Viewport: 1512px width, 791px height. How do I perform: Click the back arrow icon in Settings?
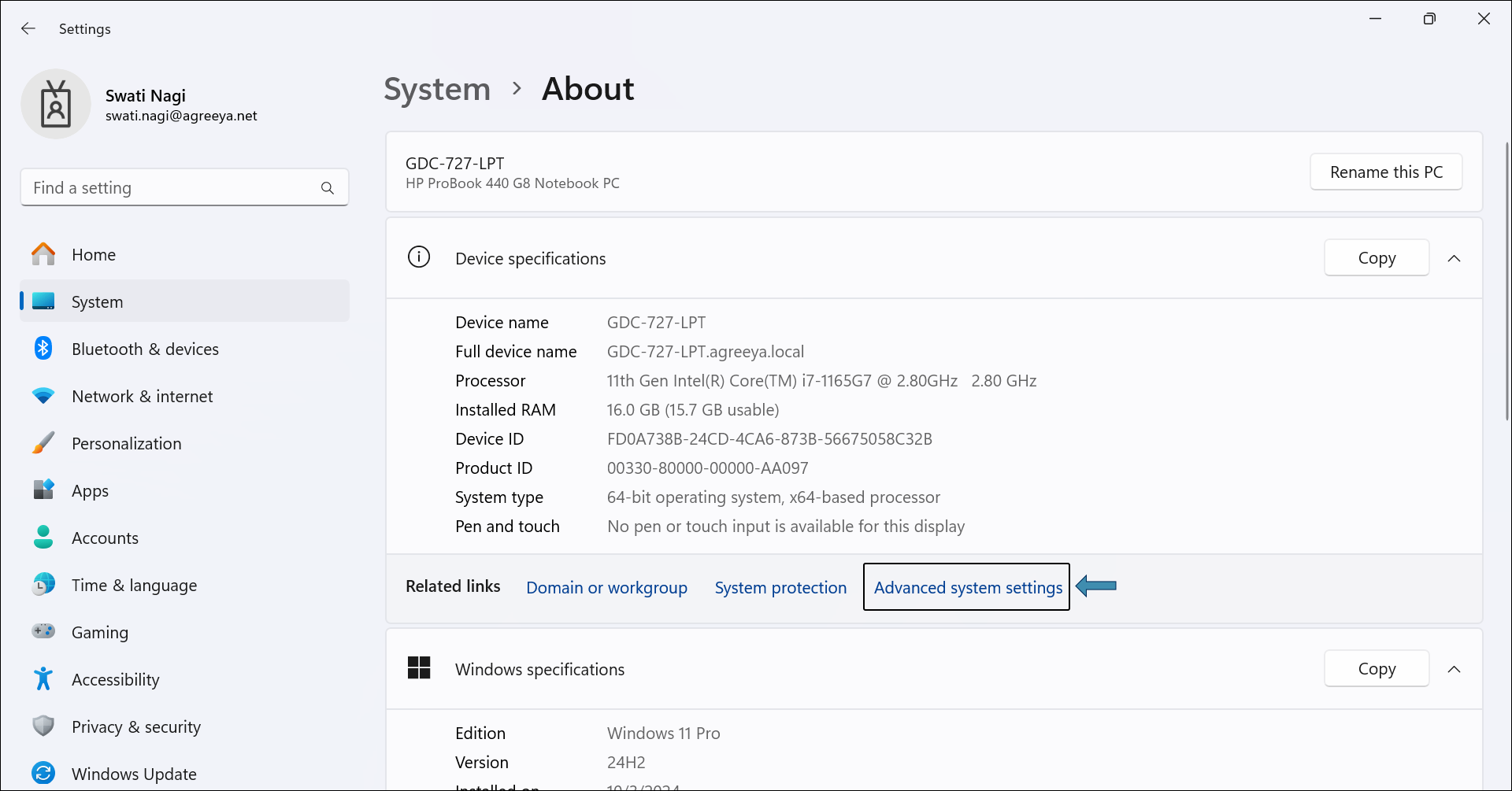coord(28,28)
